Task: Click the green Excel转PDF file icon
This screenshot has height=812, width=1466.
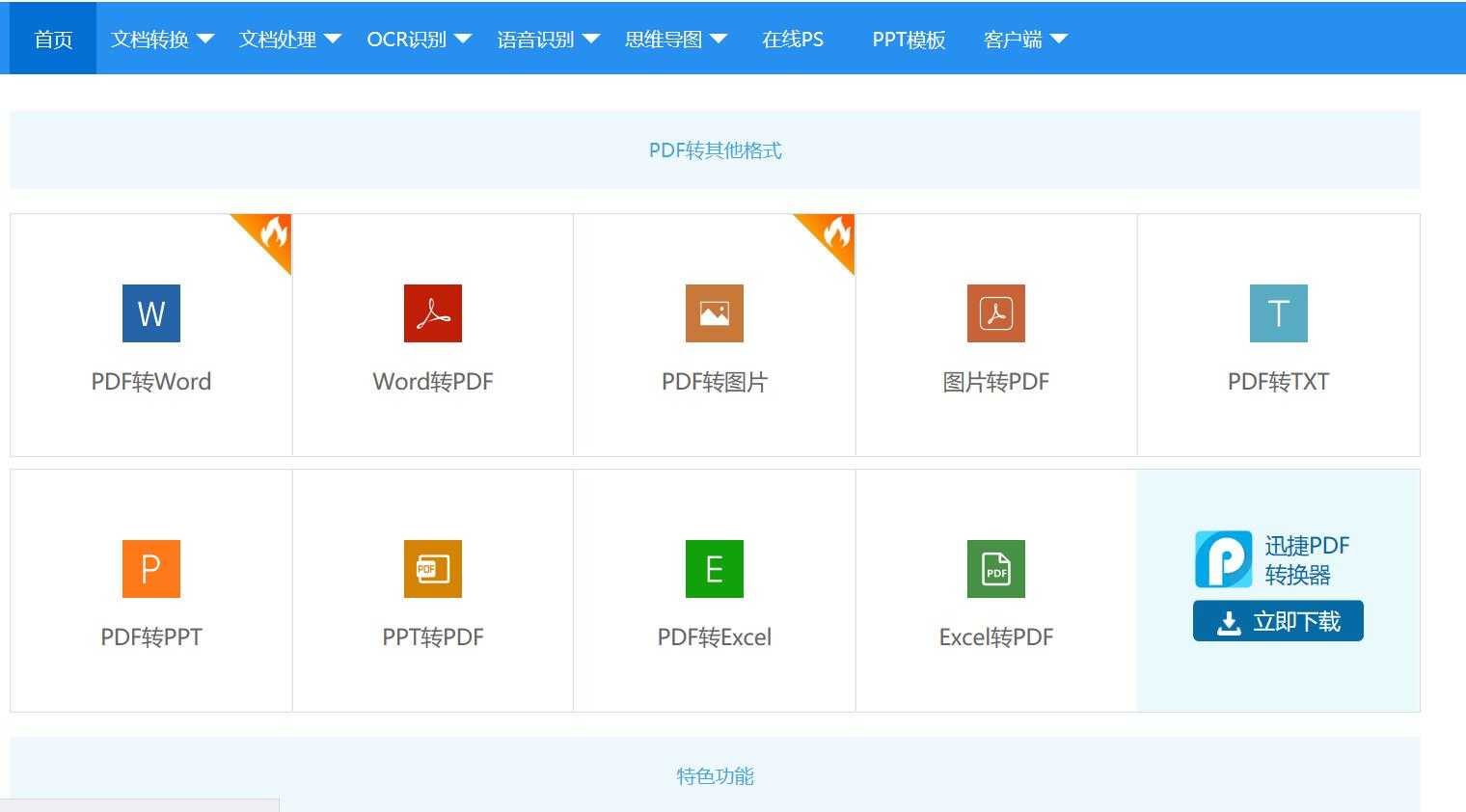Action: (996, 569)
